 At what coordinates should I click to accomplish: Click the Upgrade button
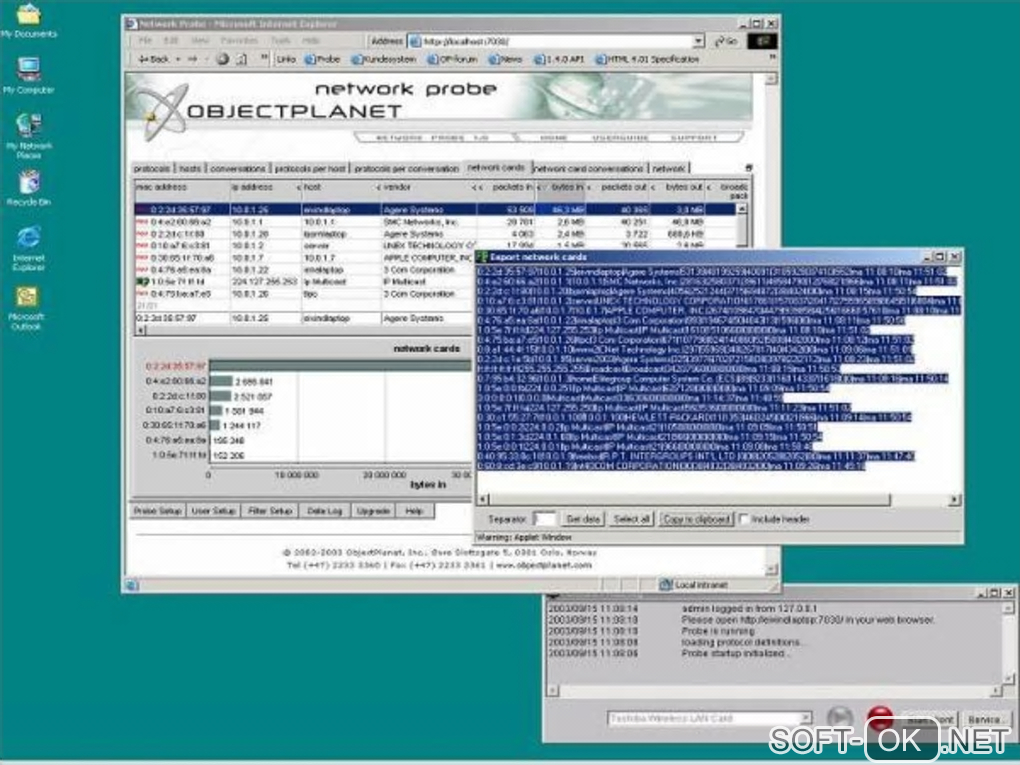(373, 511)
